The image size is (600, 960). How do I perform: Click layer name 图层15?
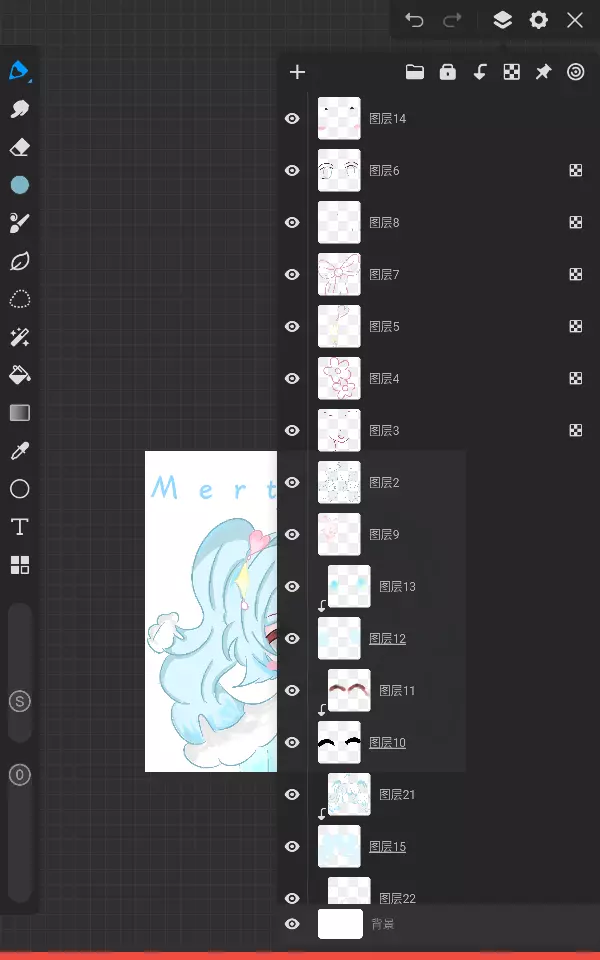388,847
